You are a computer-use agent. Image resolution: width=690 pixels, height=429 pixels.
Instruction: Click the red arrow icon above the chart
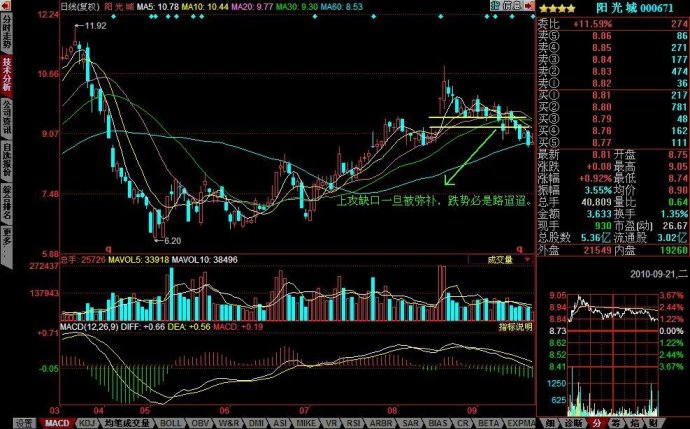pos(528,5)
